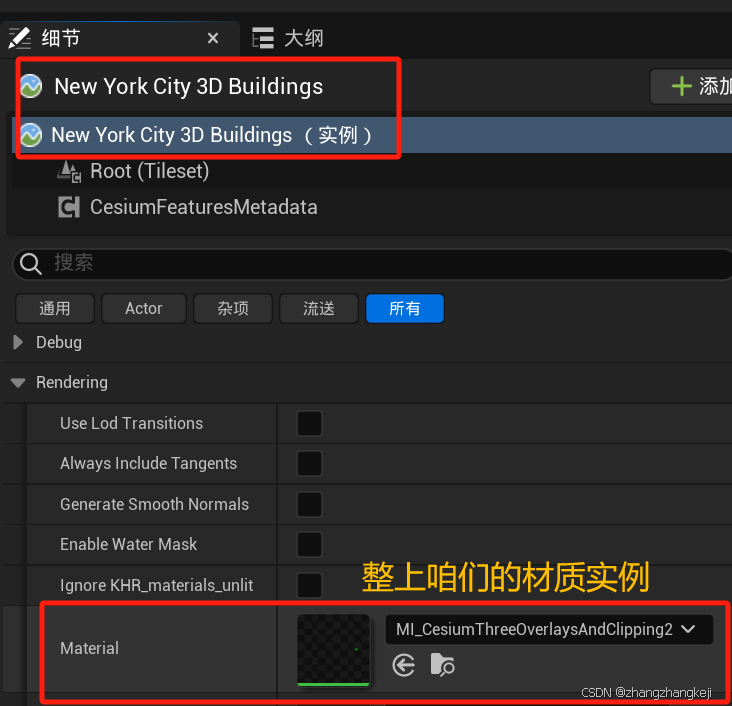
Task: Expand the Debug section
Action: point(18,342)
